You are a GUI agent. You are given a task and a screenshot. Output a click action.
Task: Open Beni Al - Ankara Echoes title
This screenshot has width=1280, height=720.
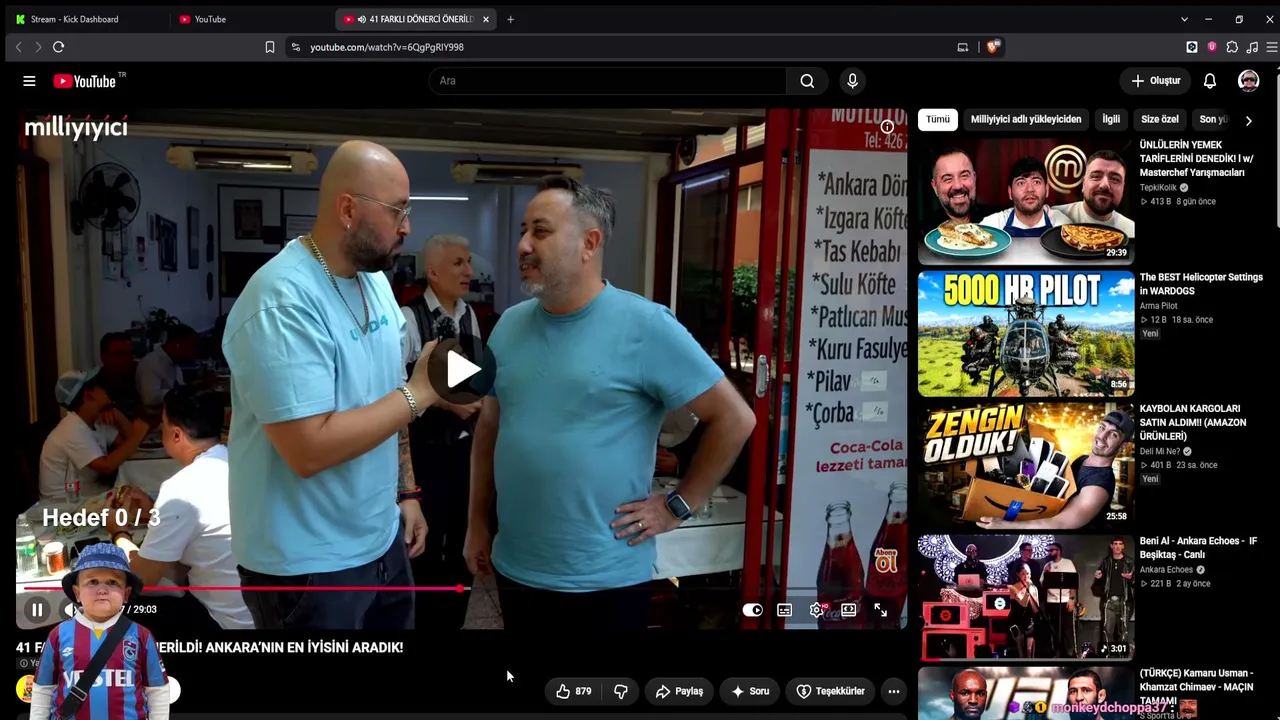point(1198,548)
